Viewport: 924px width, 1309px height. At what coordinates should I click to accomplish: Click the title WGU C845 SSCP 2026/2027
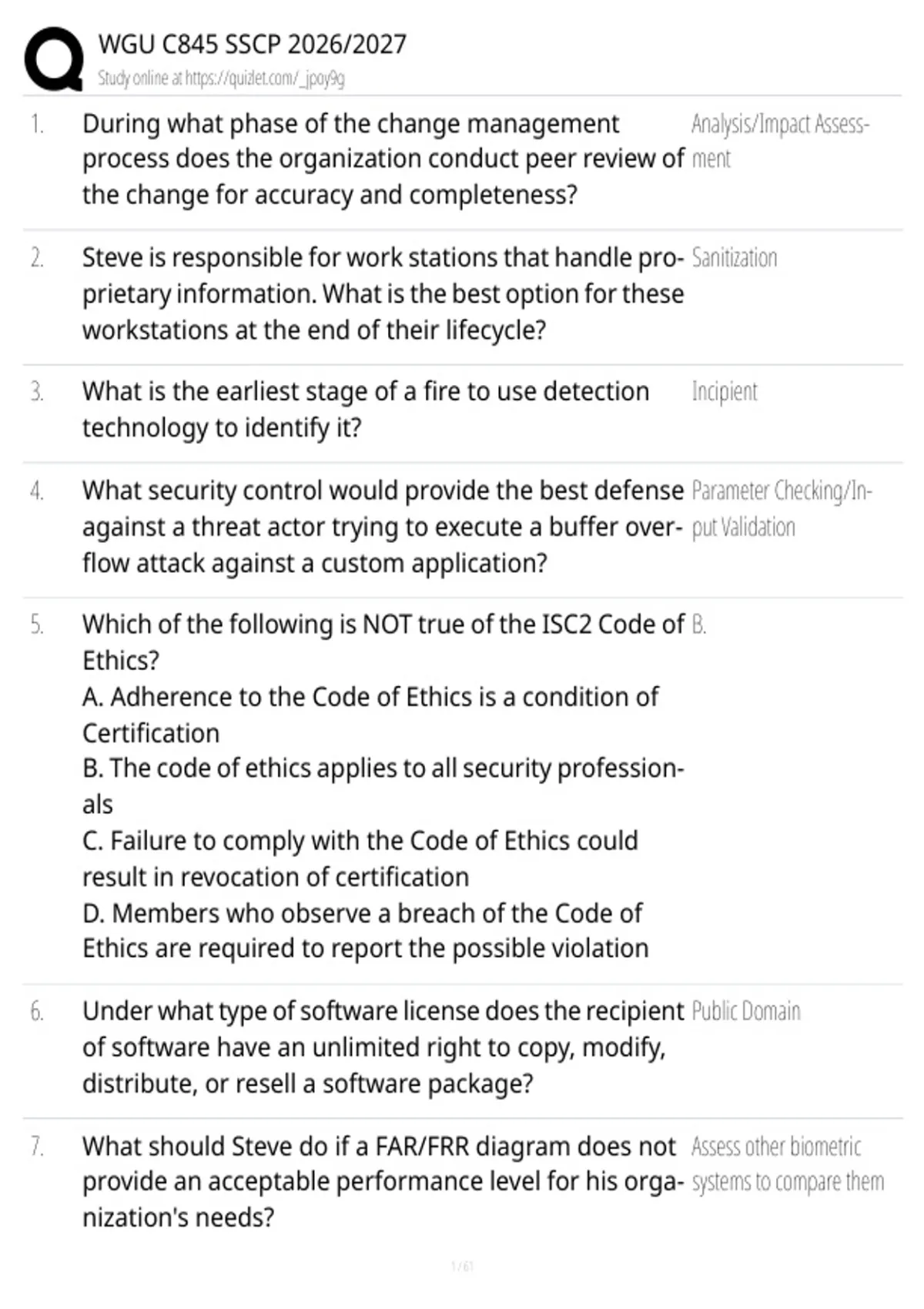(252, 44)
